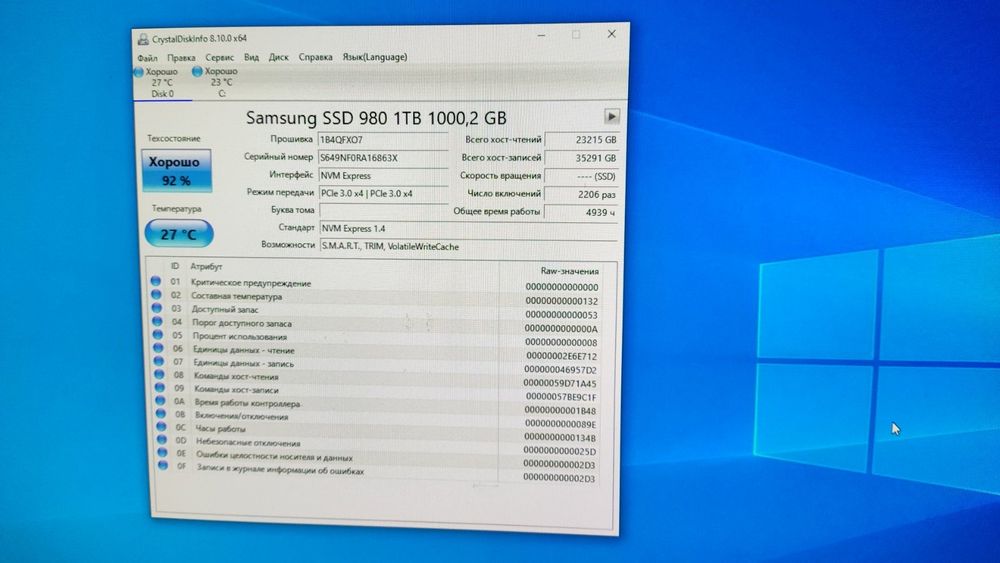
Task: Select the Доступный запас row text
Action: pyautogui.click(x=225, y=310)
